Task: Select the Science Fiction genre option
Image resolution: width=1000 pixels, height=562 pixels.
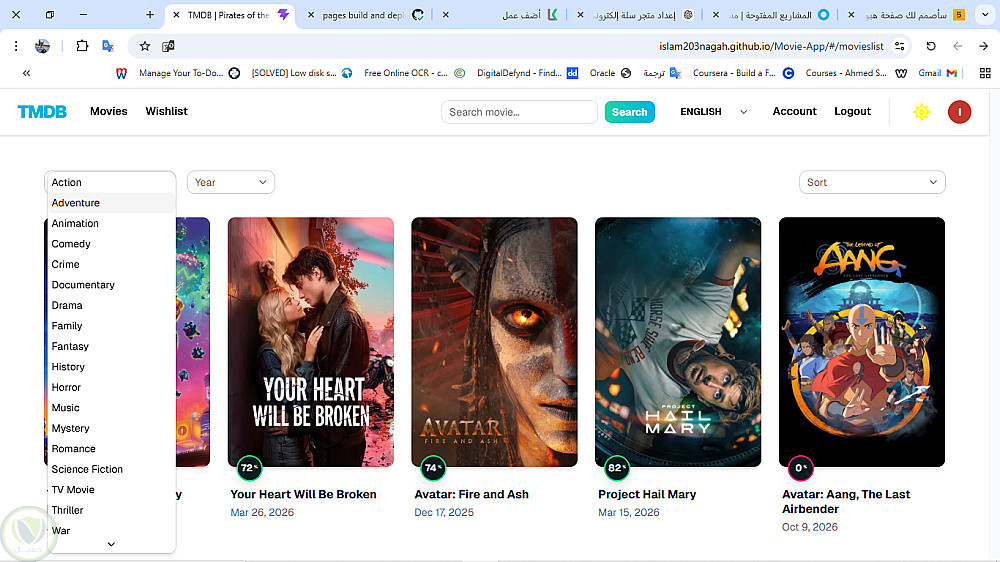Action: coord(111,469)
